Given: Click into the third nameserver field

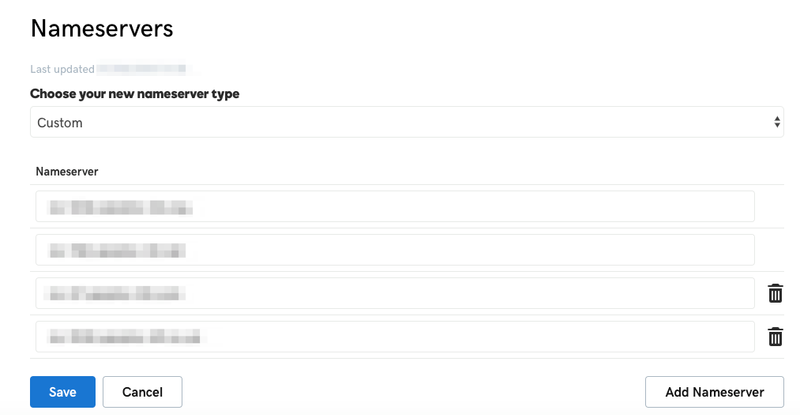Looking at the screenshot, I should click(395, 293).
